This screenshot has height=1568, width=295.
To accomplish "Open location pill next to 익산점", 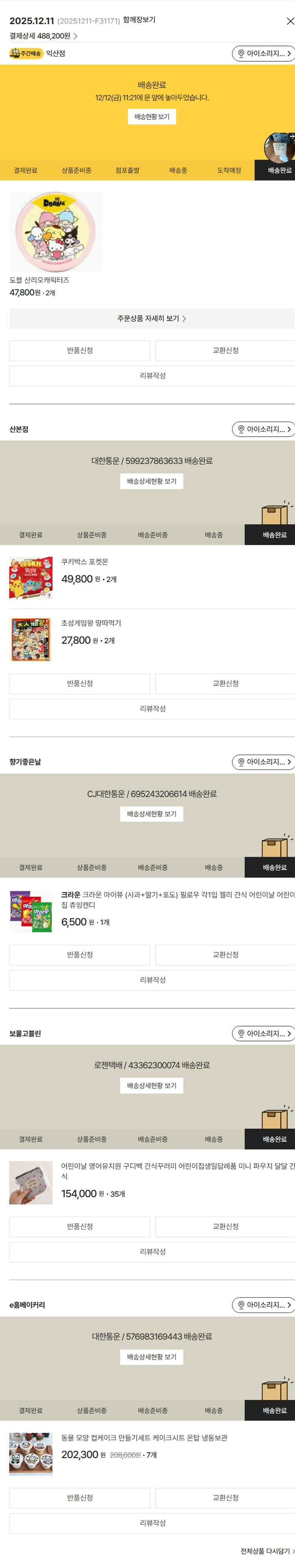I will pyautogui.click(x=263, y=53).
